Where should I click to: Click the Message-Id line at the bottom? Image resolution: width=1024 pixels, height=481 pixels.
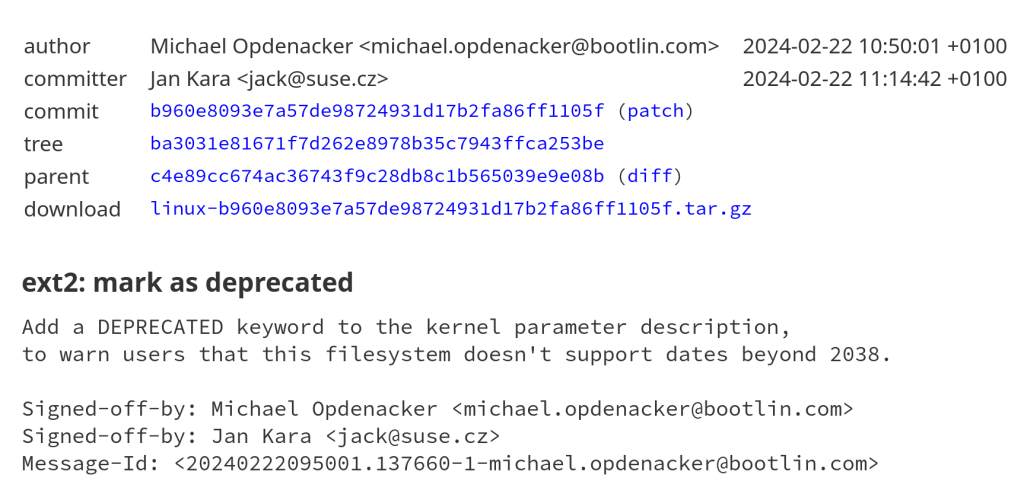coord(450,463)
